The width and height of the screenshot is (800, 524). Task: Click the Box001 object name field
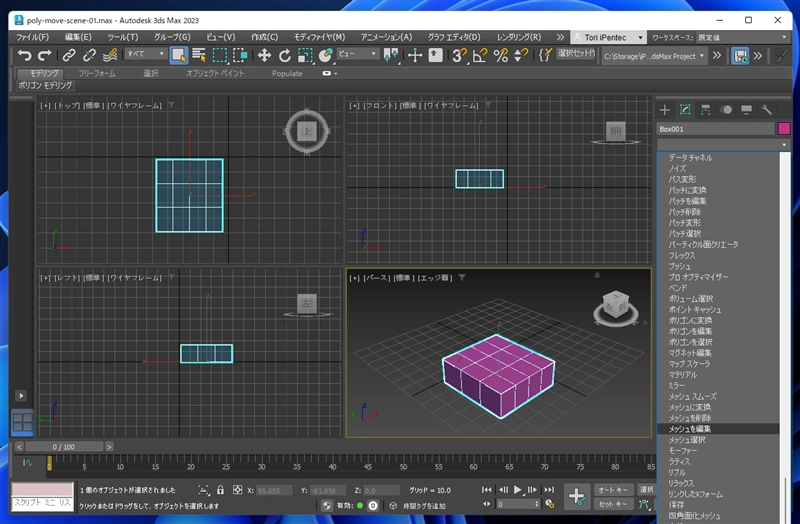(716, 129)
